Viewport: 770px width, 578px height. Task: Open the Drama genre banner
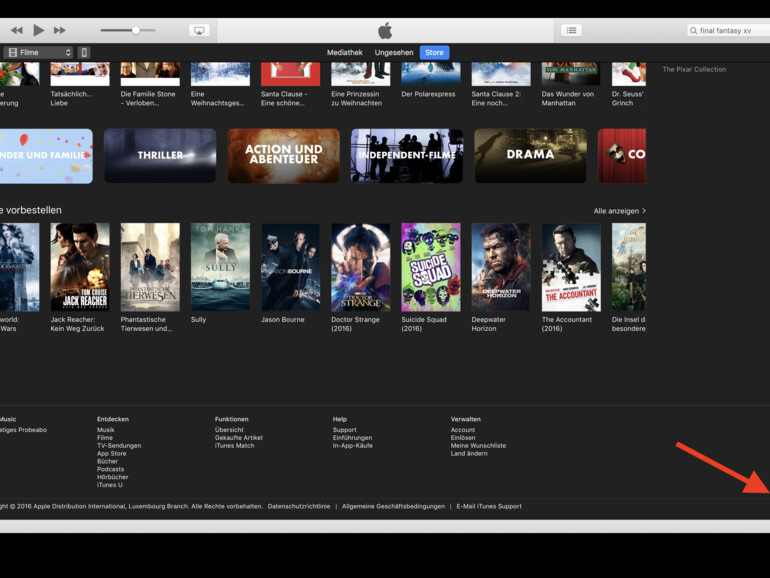coord(530,156)
